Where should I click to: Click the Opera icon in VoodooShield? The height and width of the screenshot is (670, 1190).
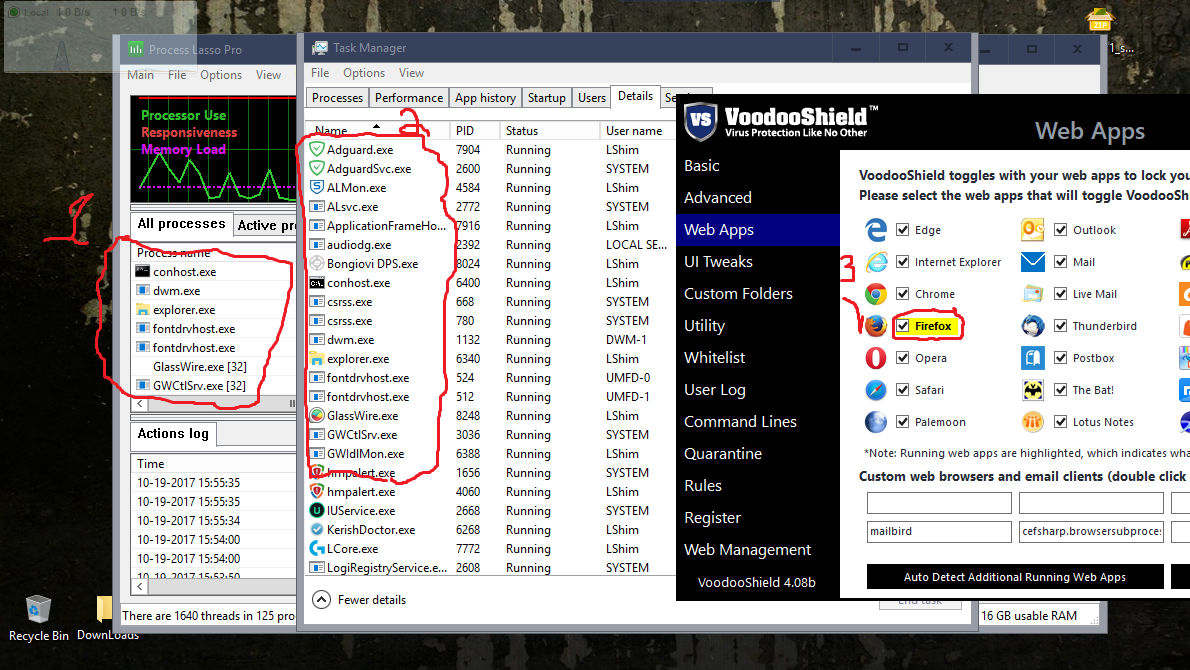876,357
